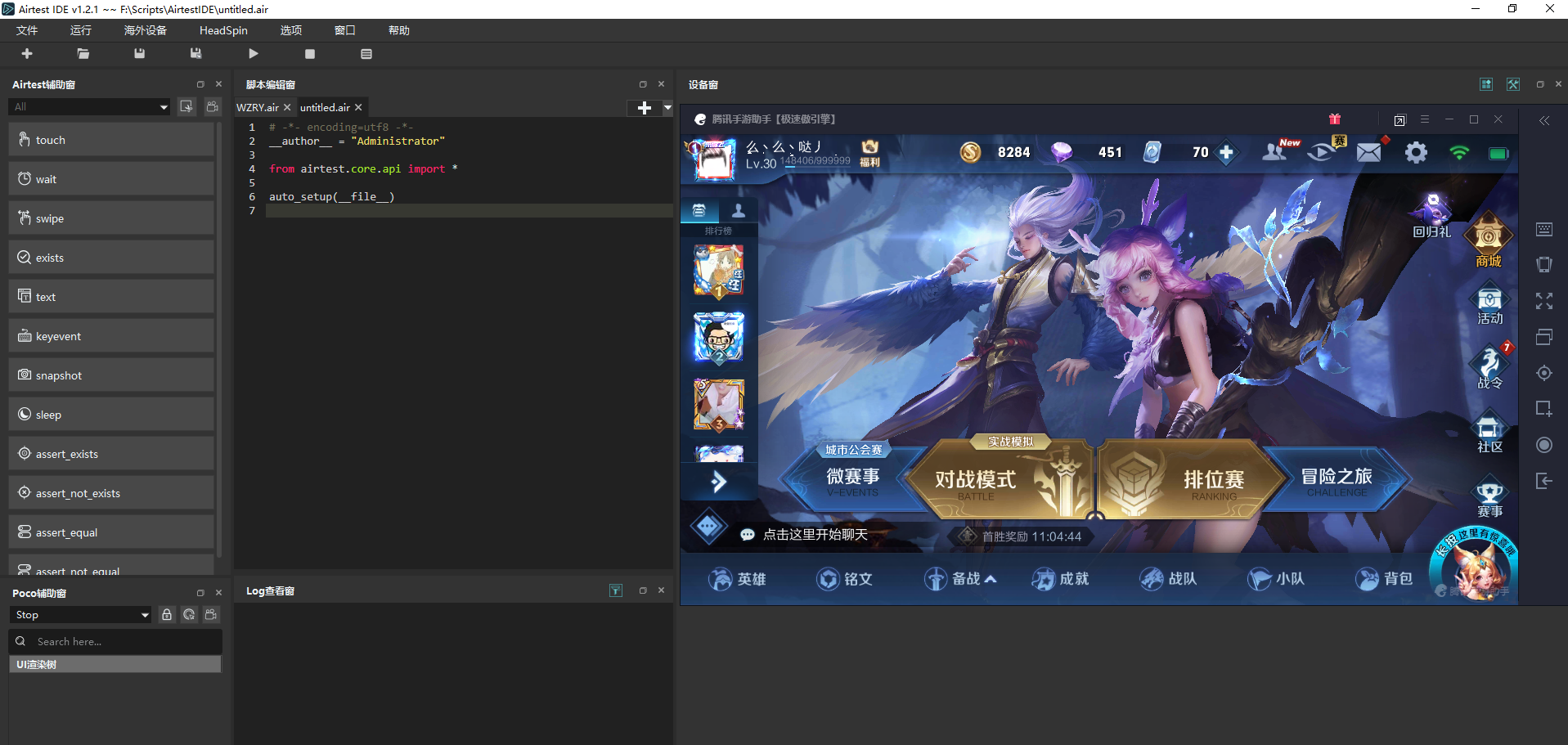Open the emulator hamburger menu
This screenshot has height=745, width=1568.
click(x=1425, y=119)
